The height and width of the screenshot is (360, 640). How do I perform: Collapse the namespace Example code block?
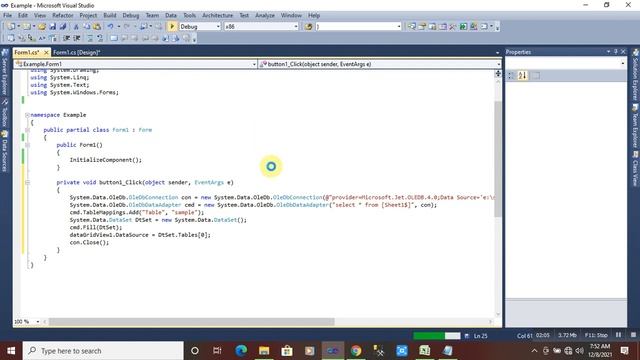[27, 115]
